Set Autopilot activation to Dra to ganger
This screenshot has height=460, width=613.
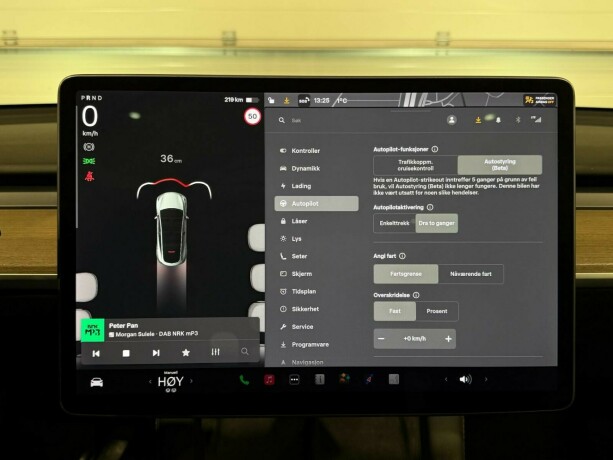point(436,223)
